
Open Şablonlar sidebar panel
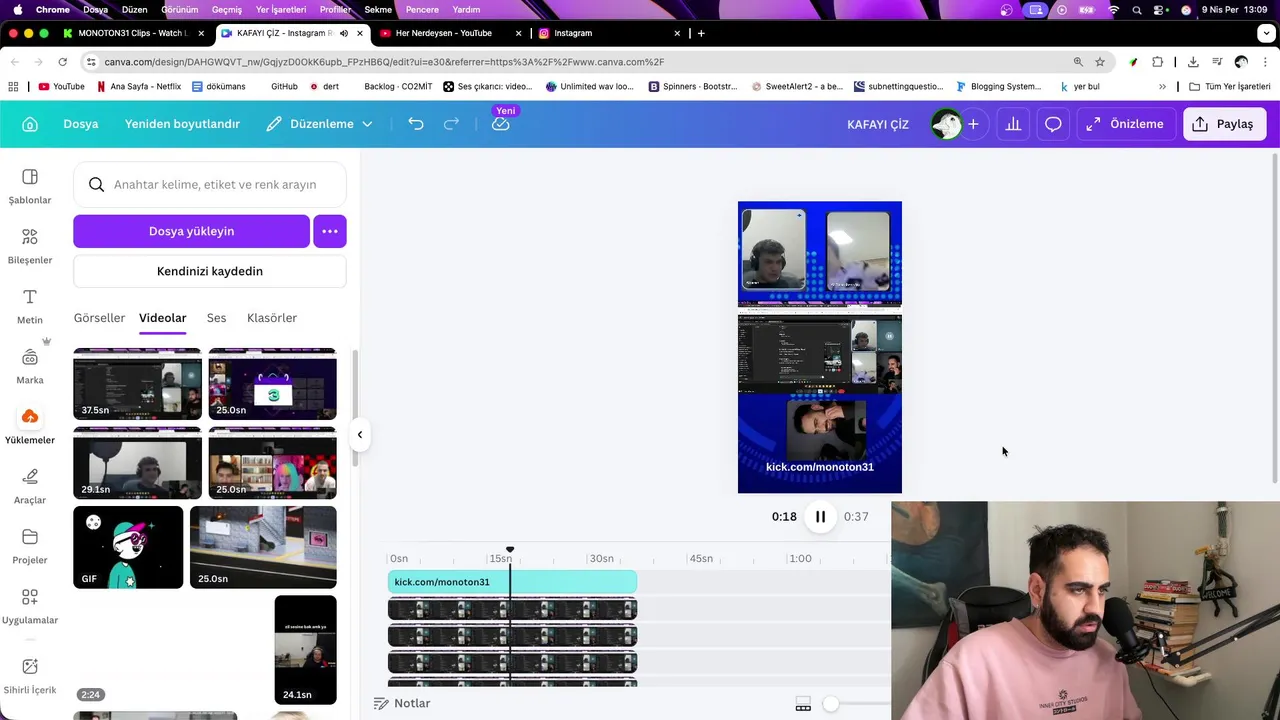pyautogui.click(x=30, y=186)
